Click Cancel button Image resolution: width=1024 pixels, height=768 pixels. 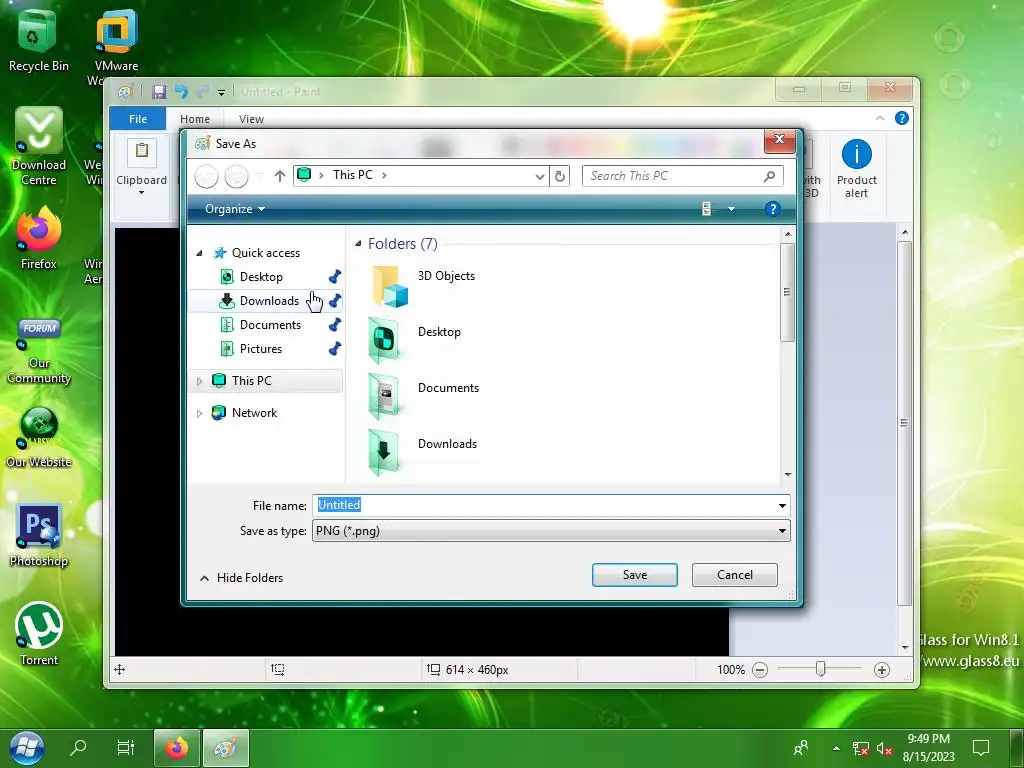[734, 575]
